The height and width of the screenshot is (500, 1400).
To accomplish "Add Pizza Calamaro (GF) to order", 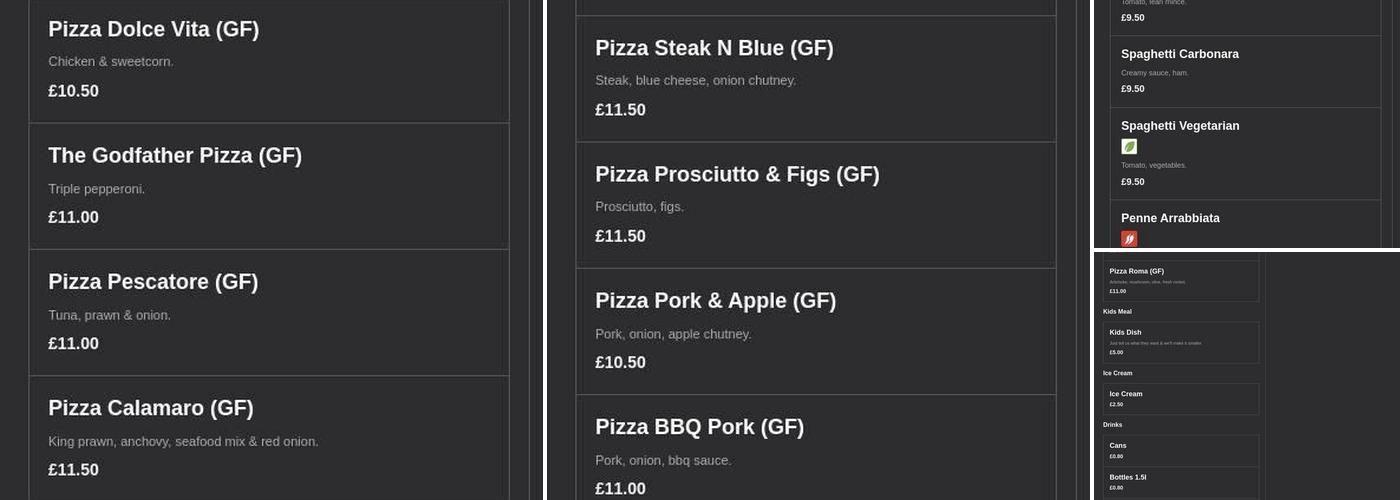I will pyautogui.click(x=268, y=438).
